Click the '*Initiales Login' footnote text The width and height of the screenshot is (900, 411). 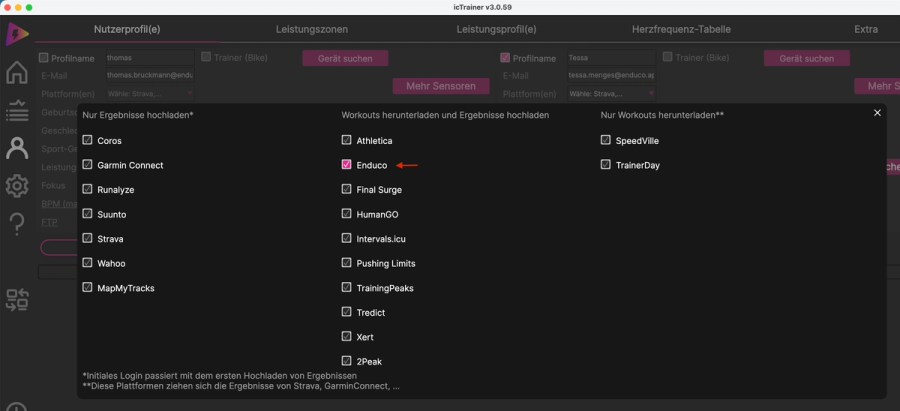coord(219,375)
